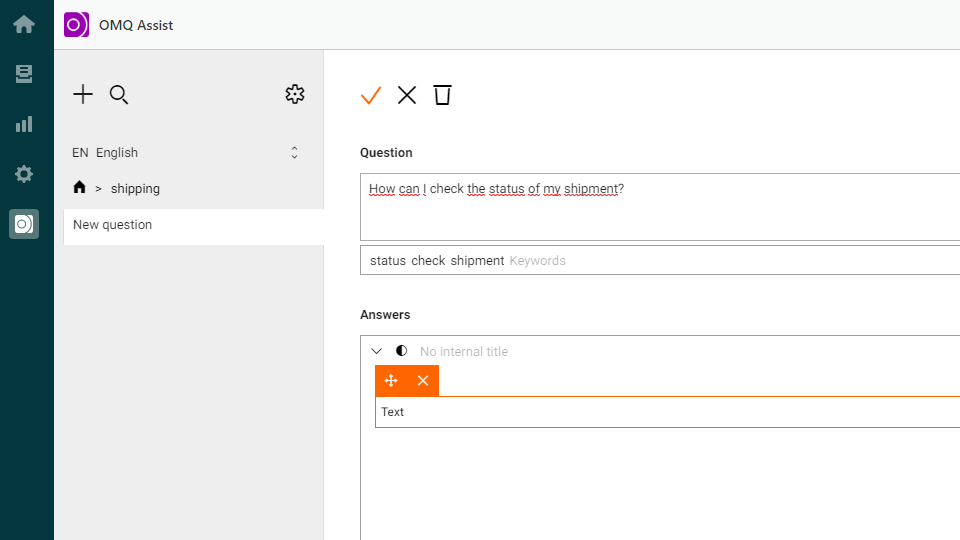
Task: Go to home breadcrumb icon
Action: [x=80, y=187]
